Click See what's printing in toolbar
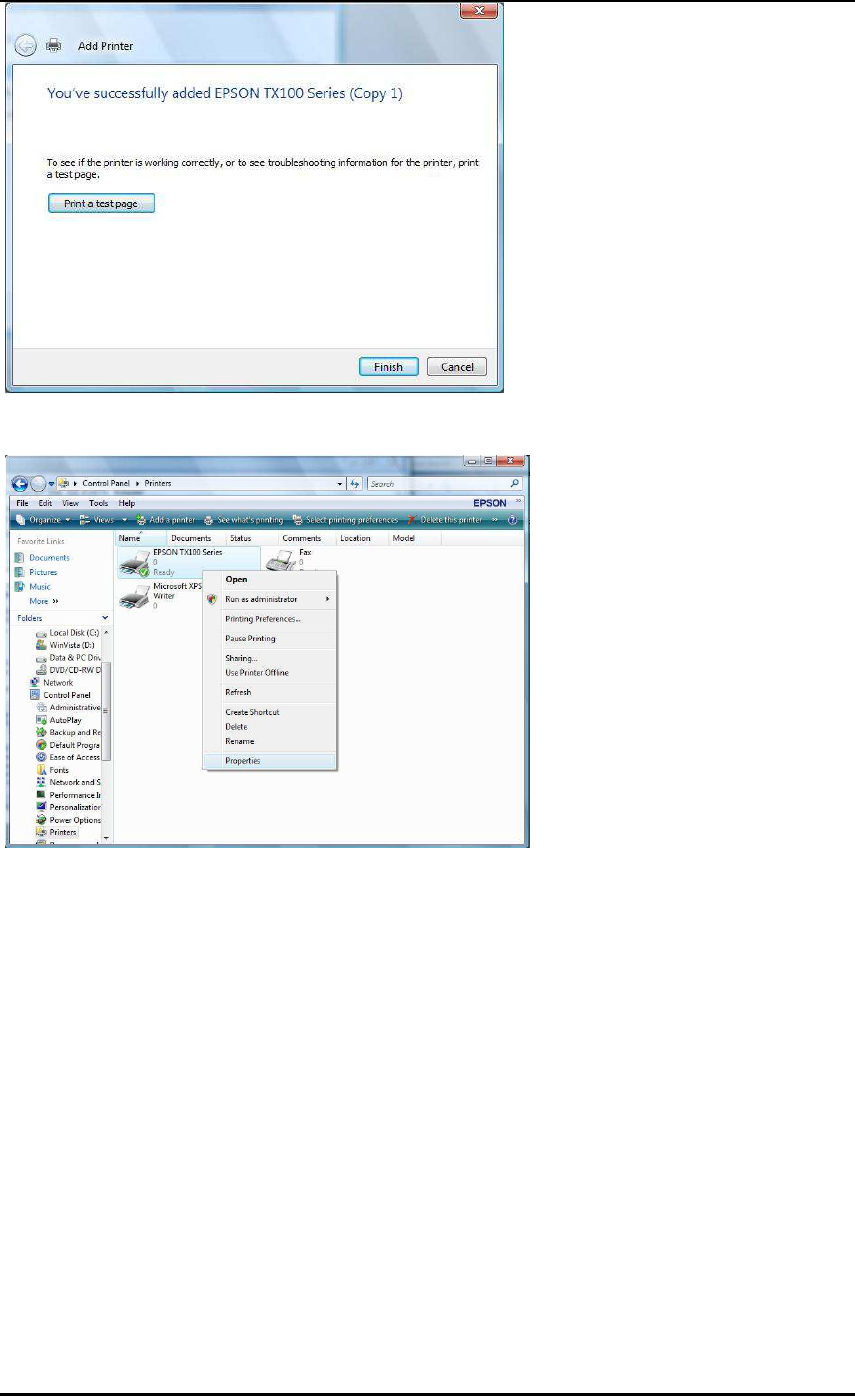The width and height of the screenshot is (855, 1396). point(244,520)
